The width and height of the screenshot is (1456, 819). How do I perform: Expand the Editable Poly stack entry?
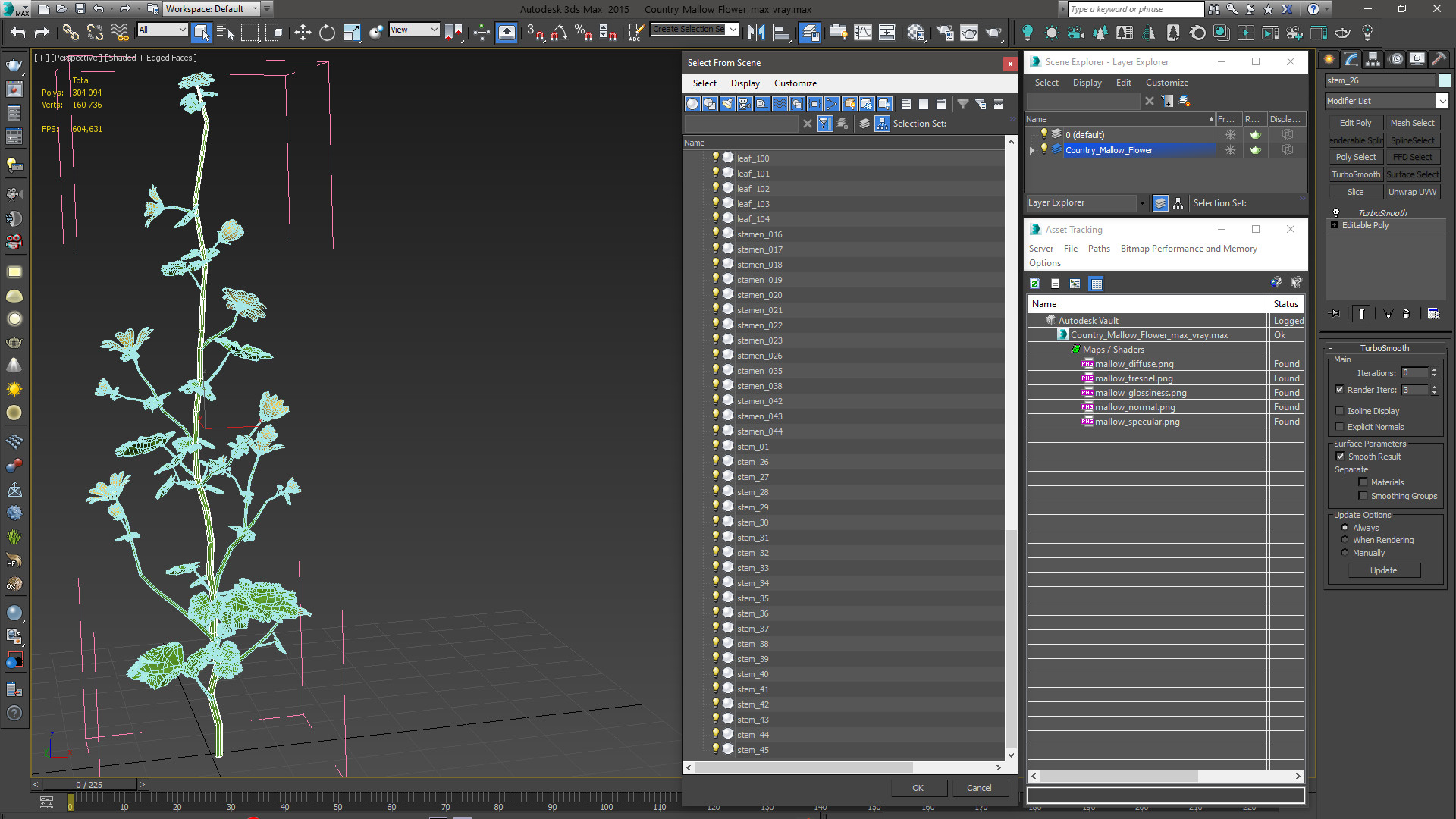pos(1334,225)
